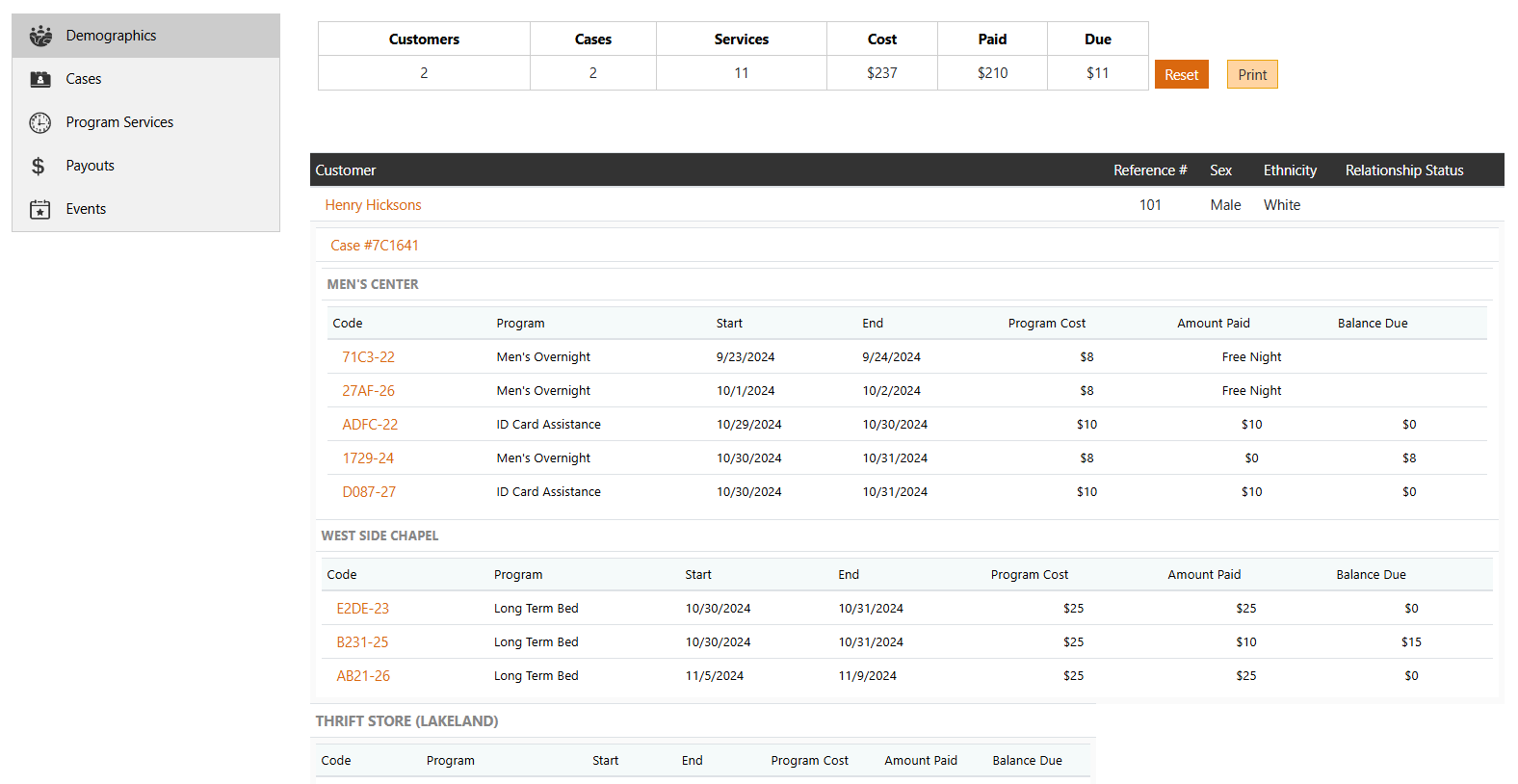The image size is (1518, 784).
Task: Open service code D087-27
Action: pyautogui.click(x=369, y=492)
